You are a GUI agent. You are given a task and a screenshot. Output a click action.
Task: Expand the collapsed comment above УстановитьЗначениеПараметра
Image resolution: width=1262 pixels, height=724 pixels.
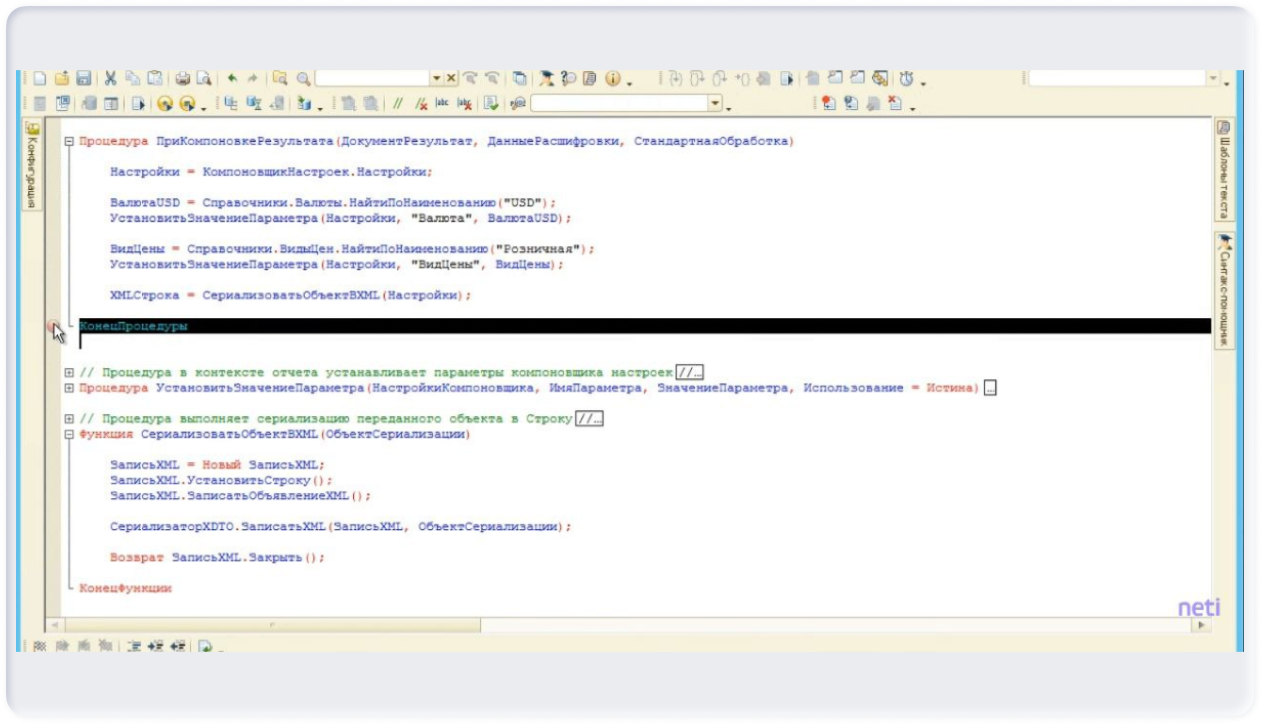(x=69, y=373)
